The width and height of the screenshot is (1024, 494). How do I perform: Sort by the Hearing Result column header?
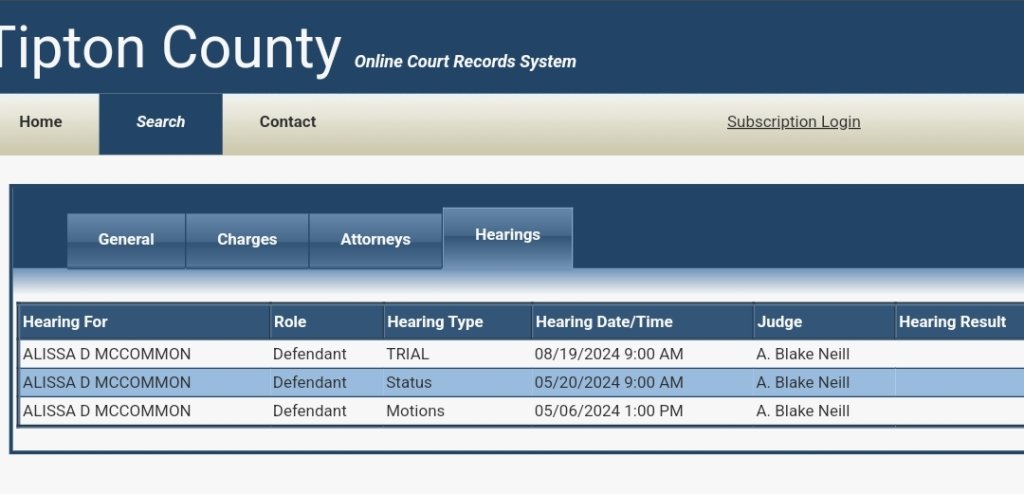(952, 322)
